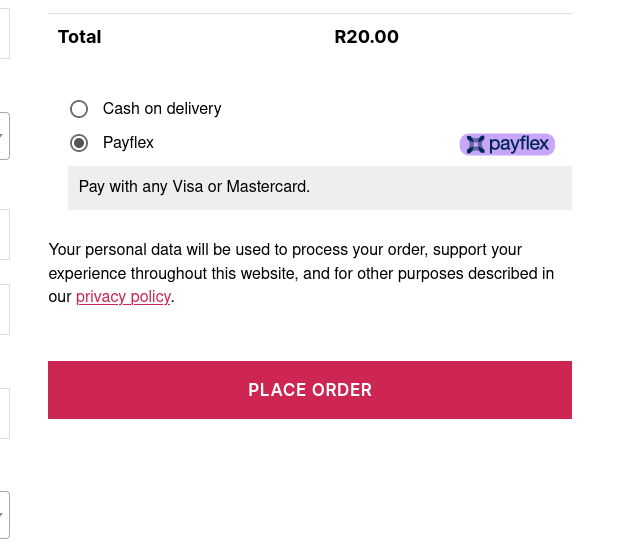Screen dimensions: 624x558
Task: Click the bold Total label
Action: (x=80, y=37)
